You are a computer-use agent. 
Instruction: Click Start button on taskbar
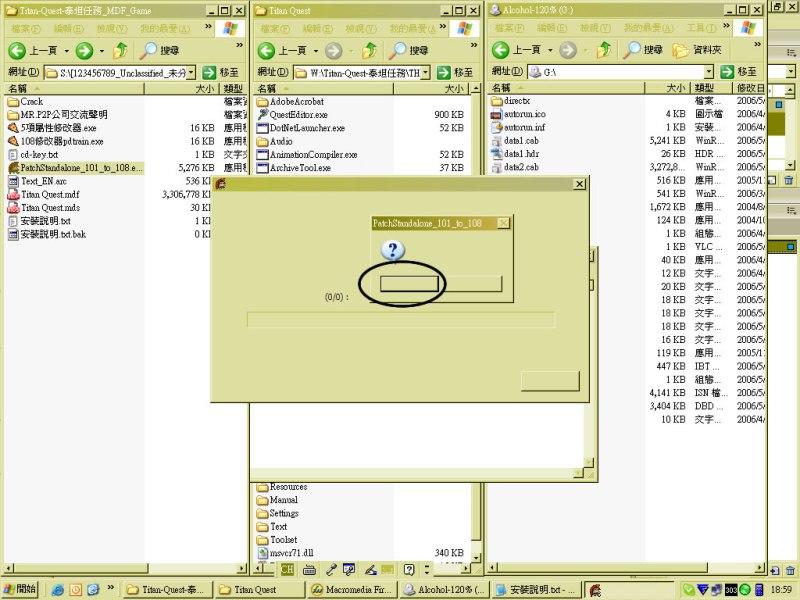pos(20,589)
